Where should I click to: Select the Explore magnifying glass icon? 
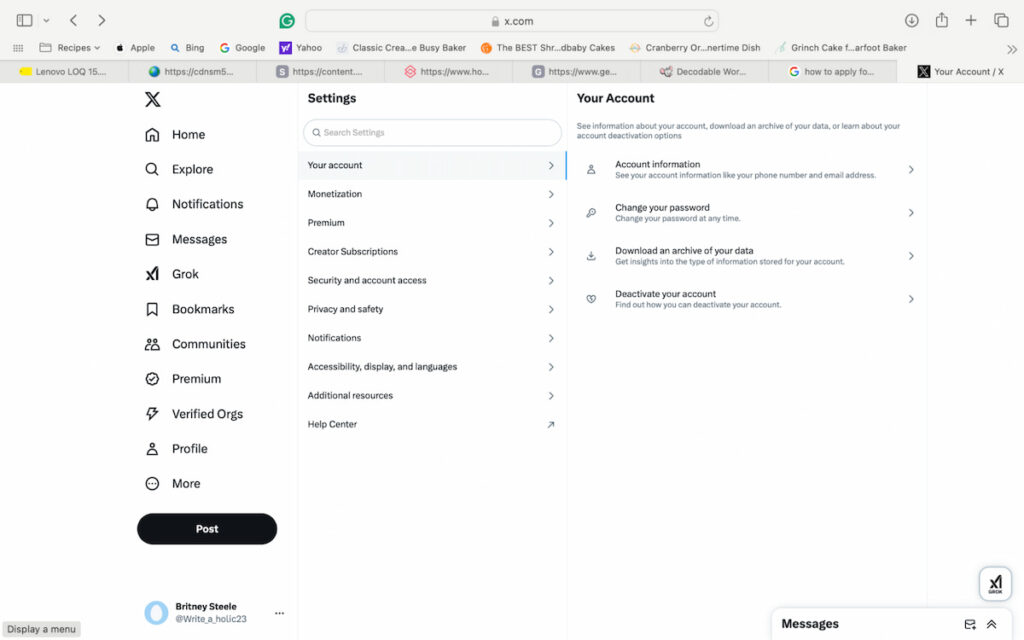[x=151, y=169]
